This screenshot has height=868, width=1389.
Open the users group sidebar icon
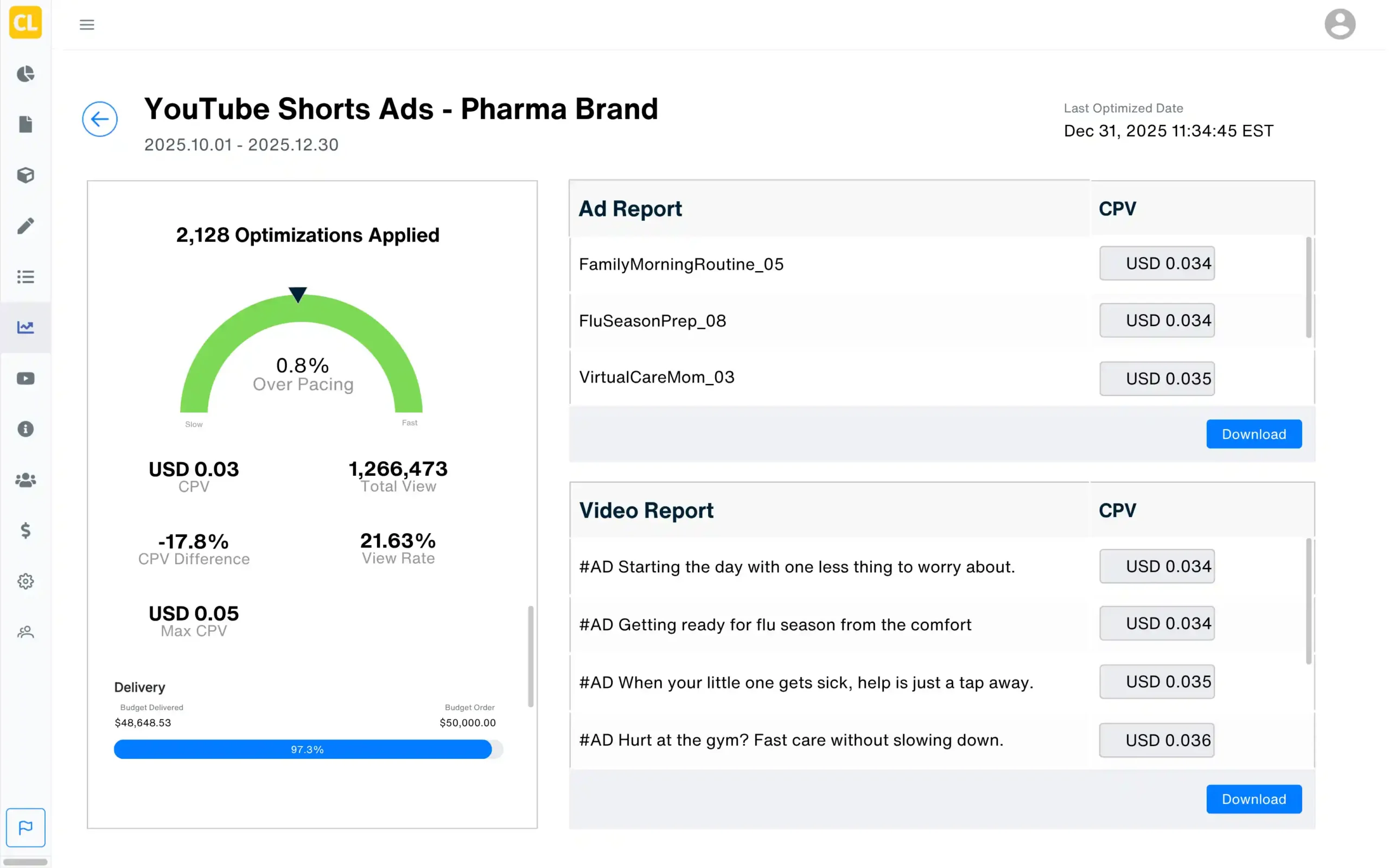click(26, 480)
